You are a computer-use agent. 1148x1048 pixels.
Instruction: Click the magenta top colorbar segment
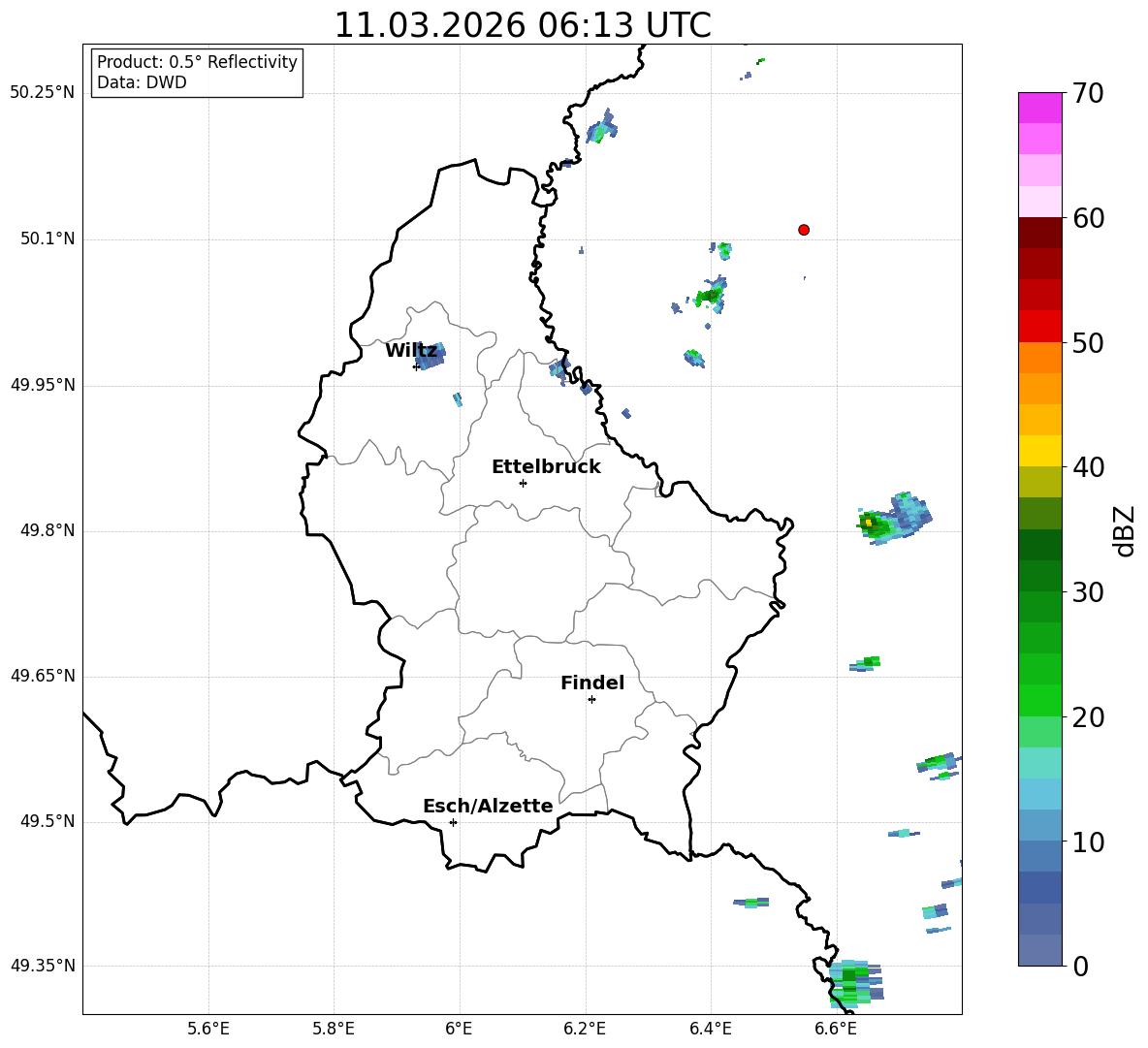1039,108
